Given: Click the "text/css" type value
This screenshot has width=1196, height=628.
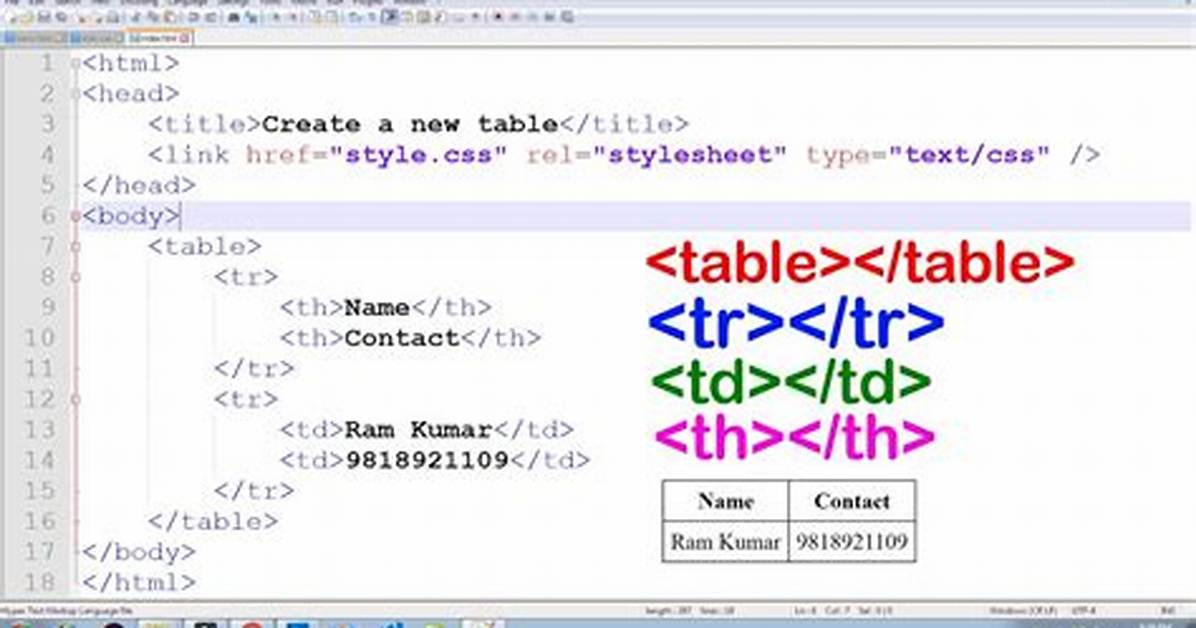Looking at the screenshot, I should click(969, 155).
